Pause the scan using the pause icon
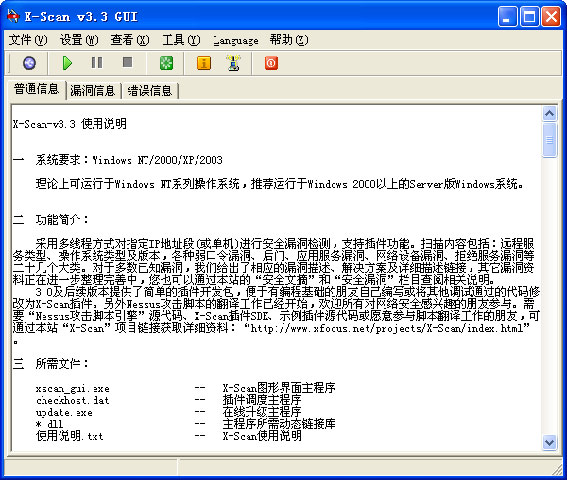The image size is (567, 480). tap(97, 63)
